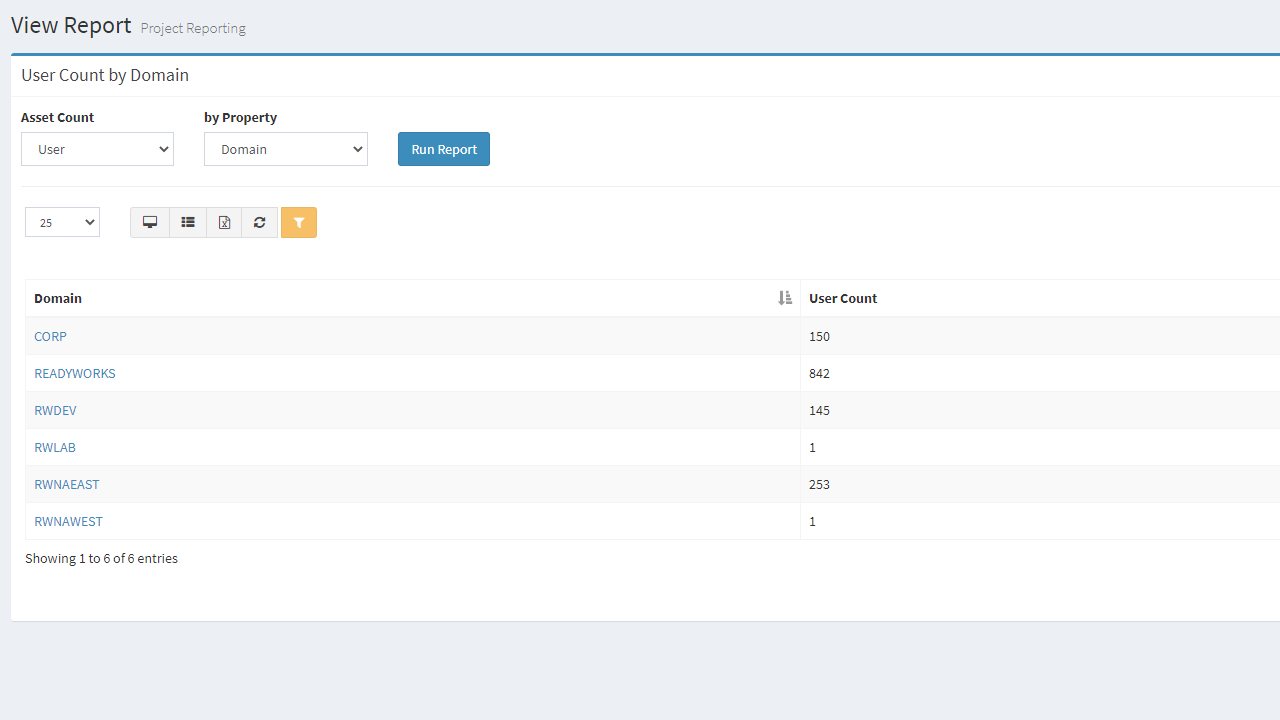
Task: Follow the RWDEV domain link
Action: pyautogui.click(x=55, y=410)
